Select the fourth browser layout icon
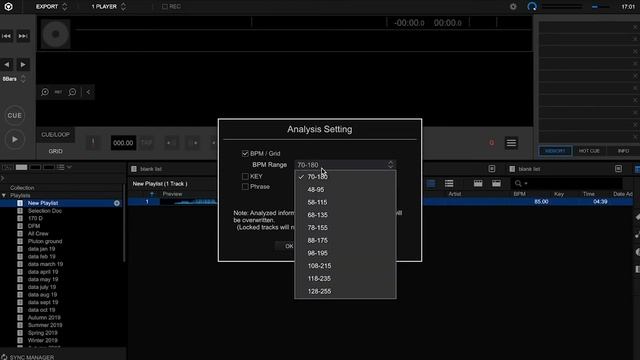 49,167
